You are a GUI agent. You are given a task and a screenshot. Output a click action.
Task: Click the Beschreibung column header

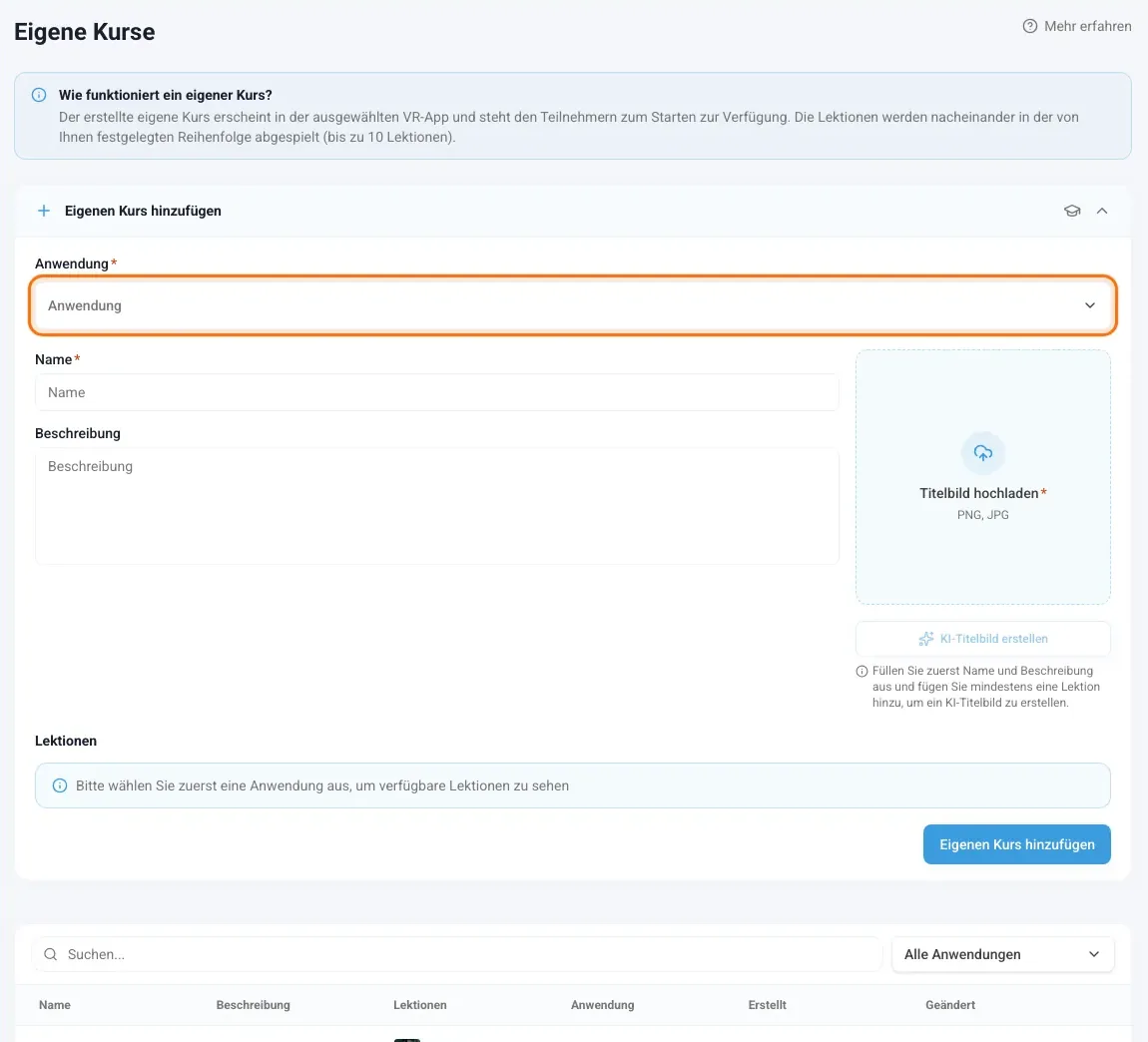[254, 1005]
